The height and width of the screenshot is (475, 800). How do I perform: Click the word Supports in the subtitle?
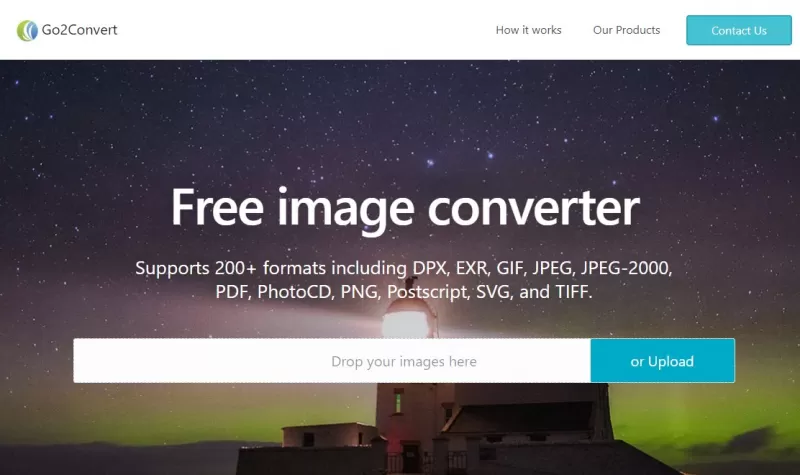(172, 268)
